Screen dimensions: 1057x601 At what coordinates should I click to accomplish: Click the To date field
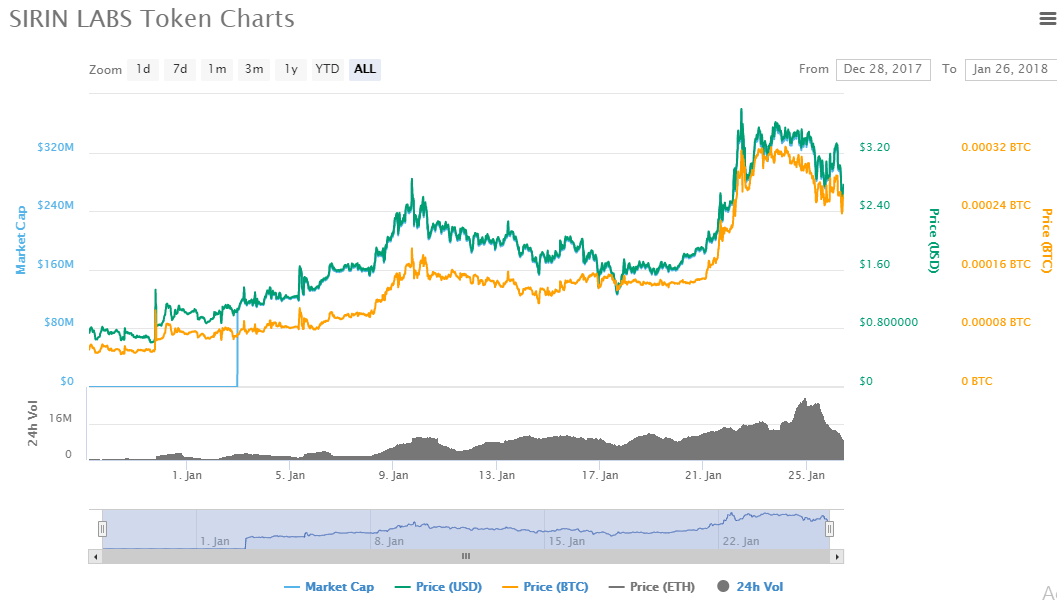pyautogui.click(x=1010, y=69)
